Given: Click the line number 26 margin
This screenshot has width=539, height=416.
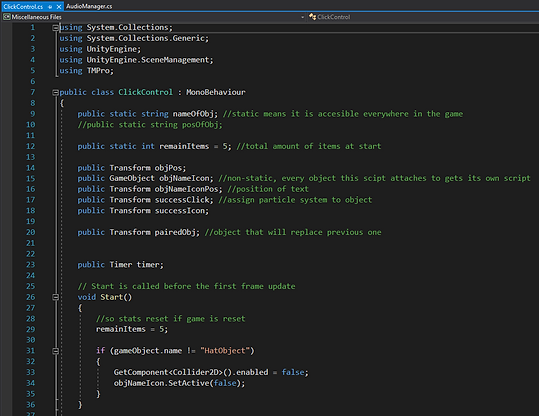Looking at the screenshot, I should [x=31, y=297].
